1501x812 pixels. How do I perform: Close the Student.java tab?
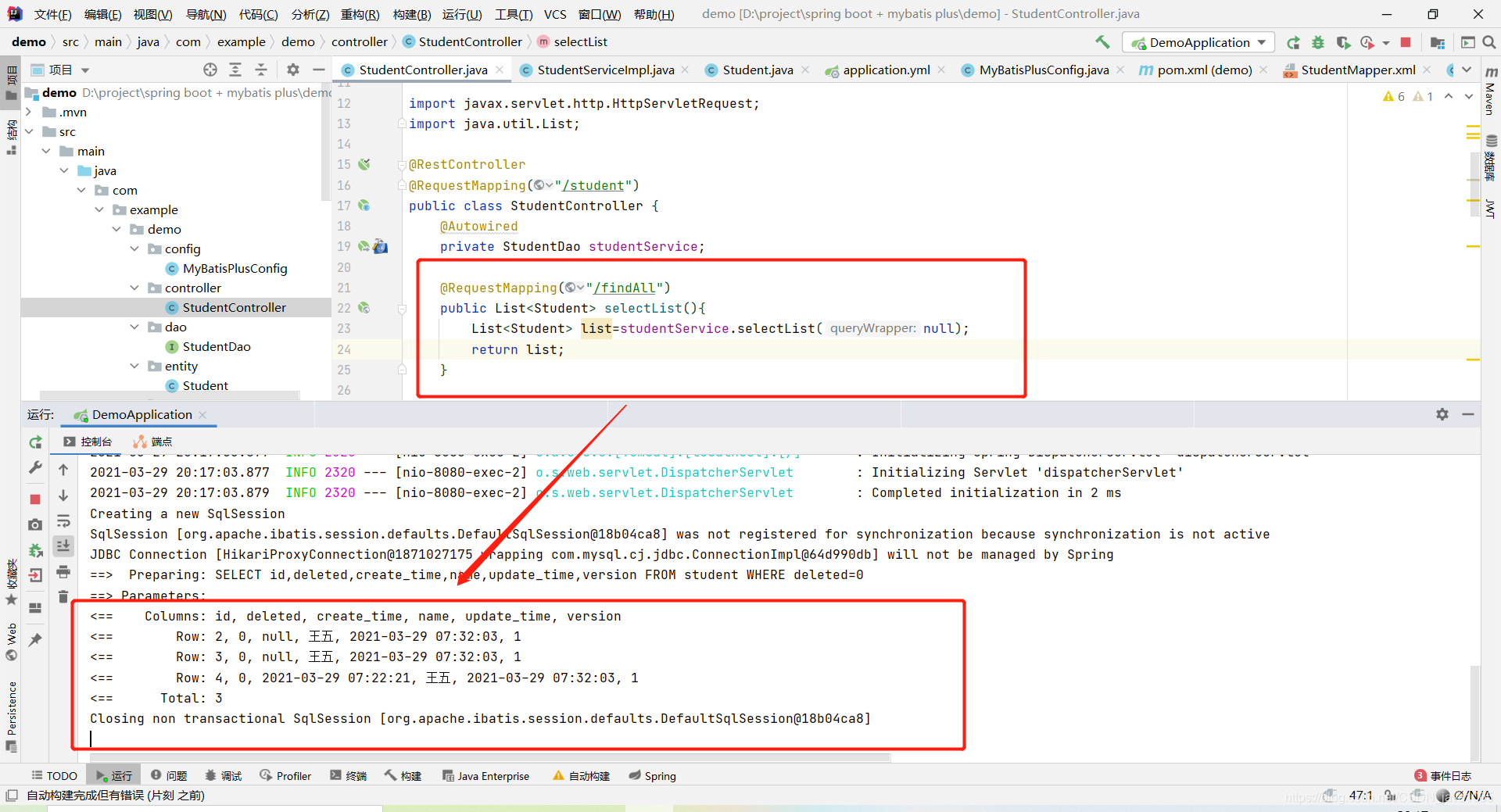tap(805, 70)
